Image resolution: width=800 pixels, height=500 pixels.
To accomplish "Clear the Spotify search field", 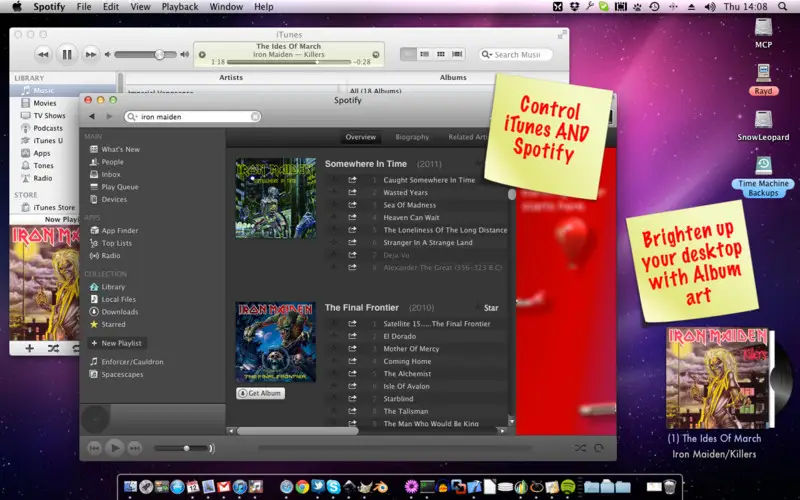I will click(255, 117).
